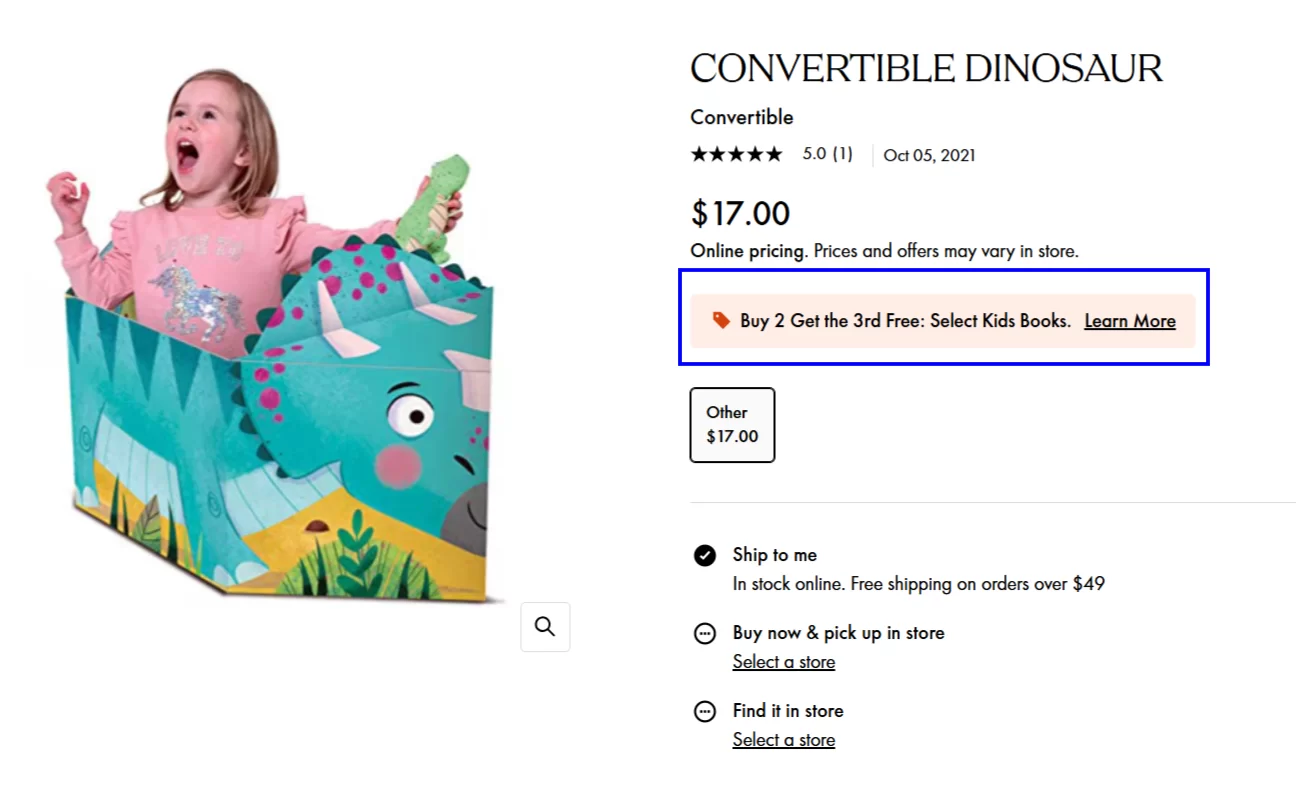Click the five-star rating icons

point(736,155)
